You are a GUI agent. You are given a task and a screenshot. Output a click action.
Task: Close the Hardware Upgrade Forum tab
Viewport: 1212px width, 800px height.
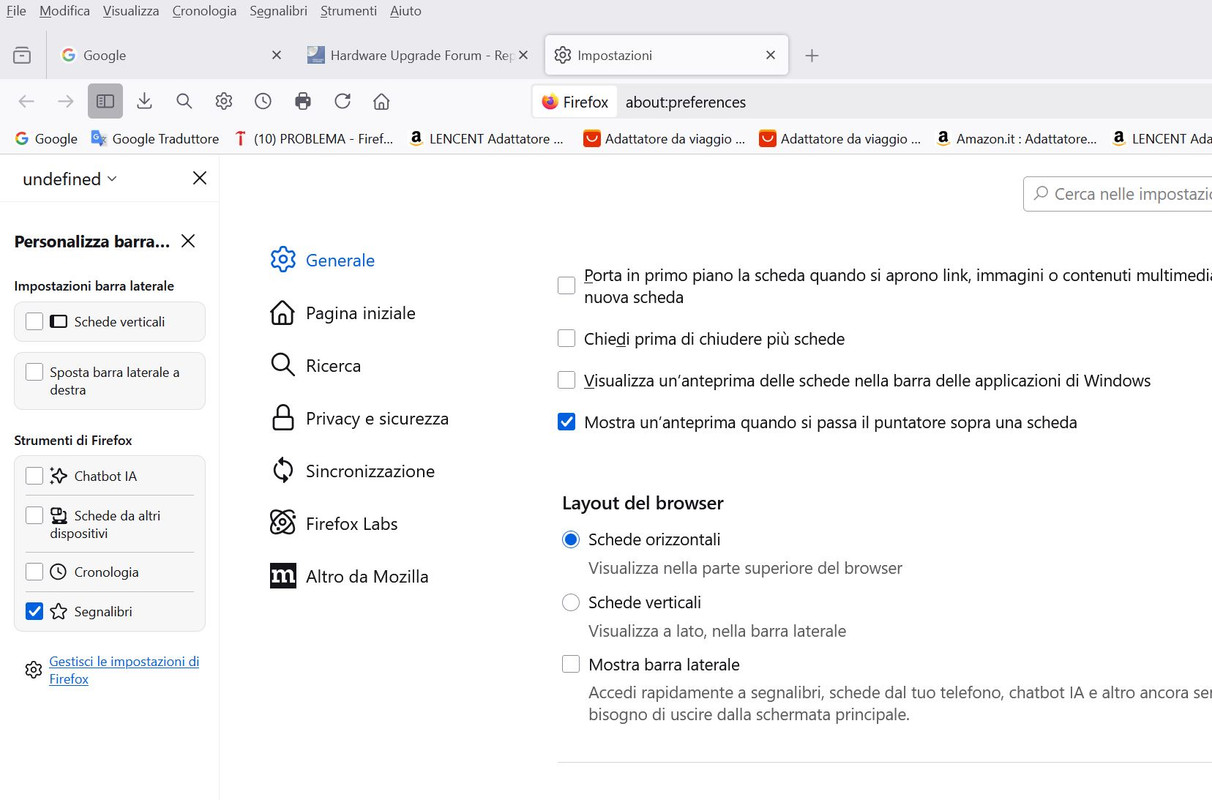coord(523,55)
